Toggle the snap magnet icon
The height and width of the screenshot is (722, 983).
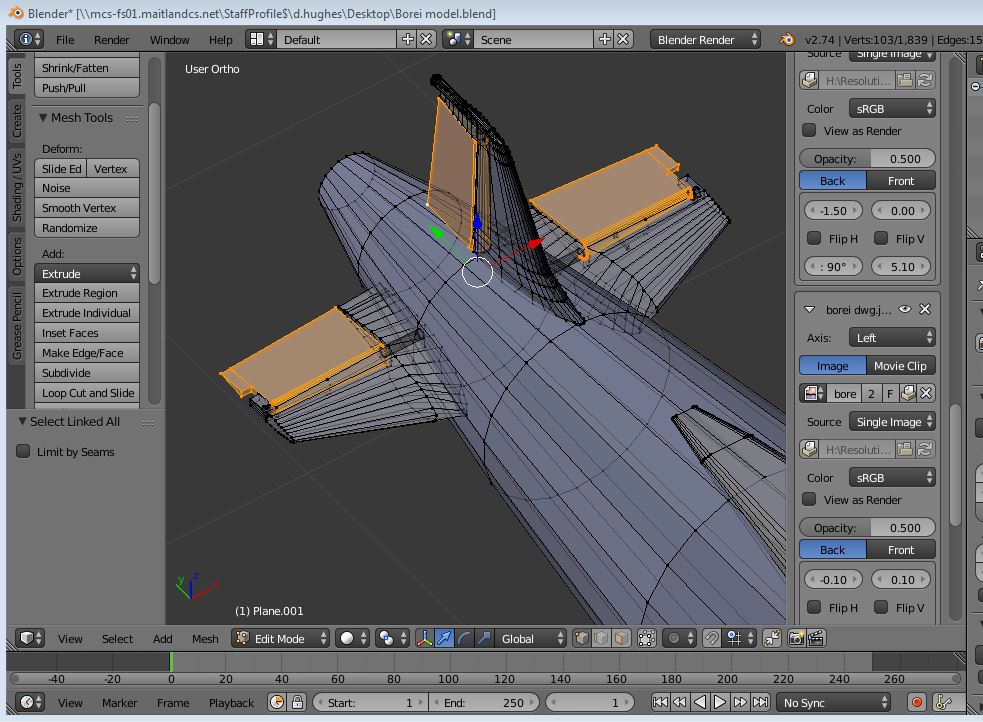coord(712,639)
